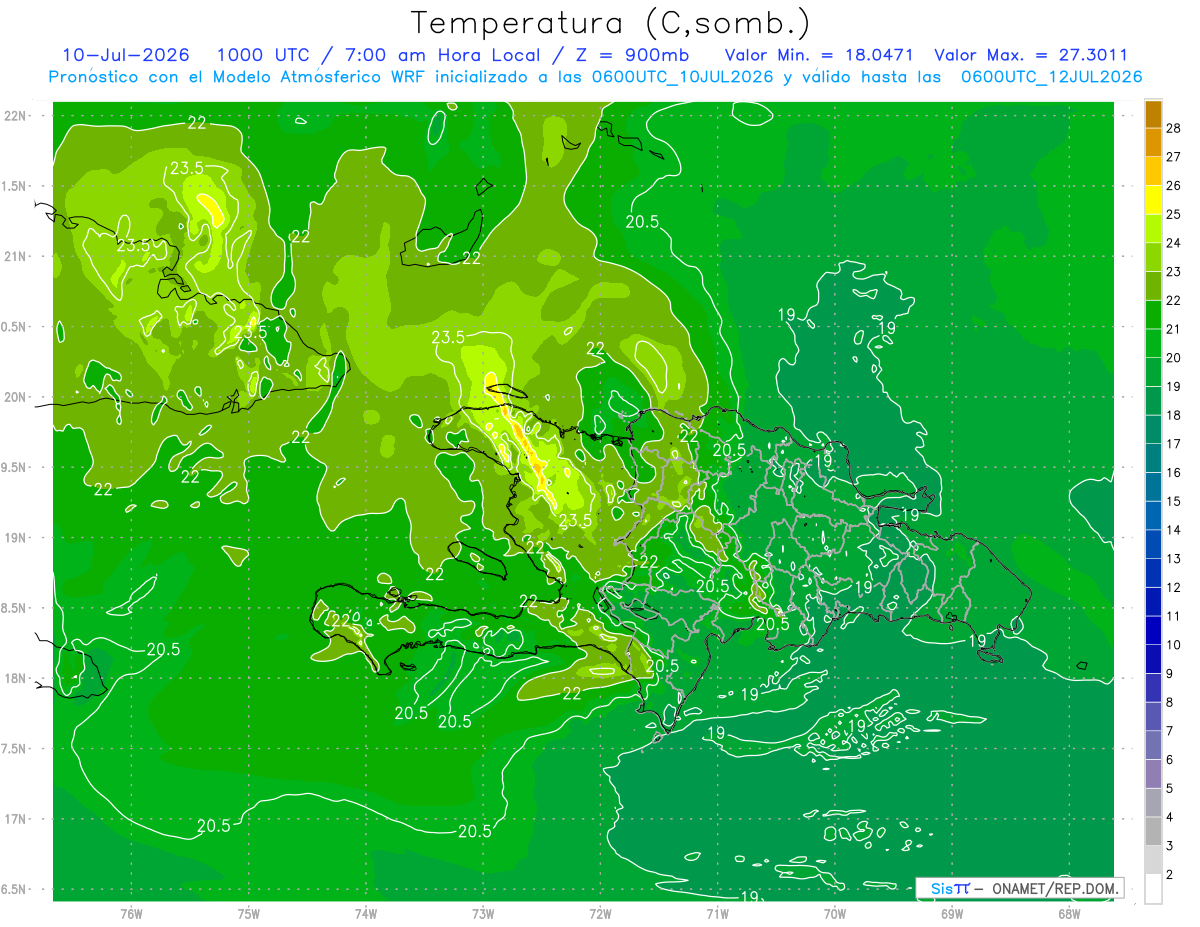
Task: Click the "68W" longitude axis label
Action: pos(1069,913)
